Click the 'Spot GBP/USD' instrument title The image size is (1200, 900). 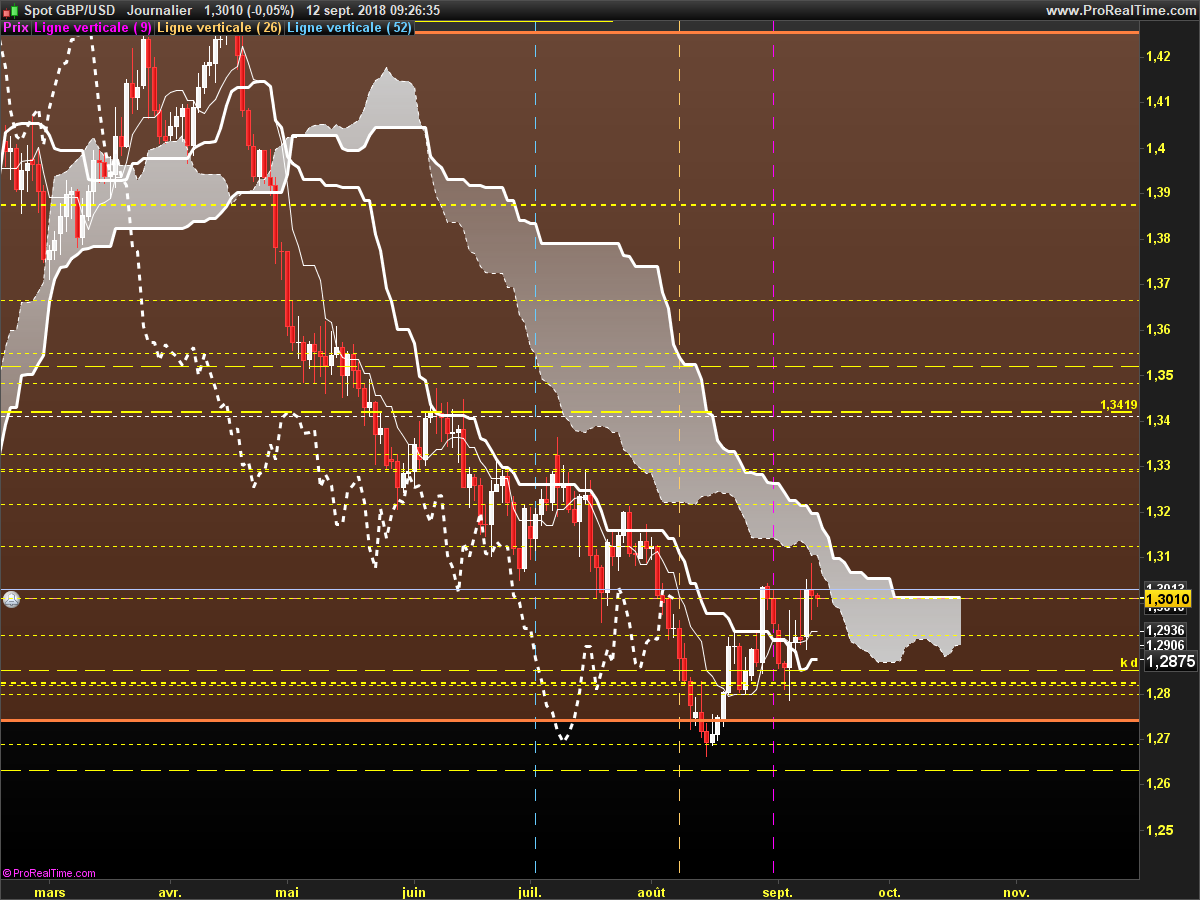tap(70, 10)
